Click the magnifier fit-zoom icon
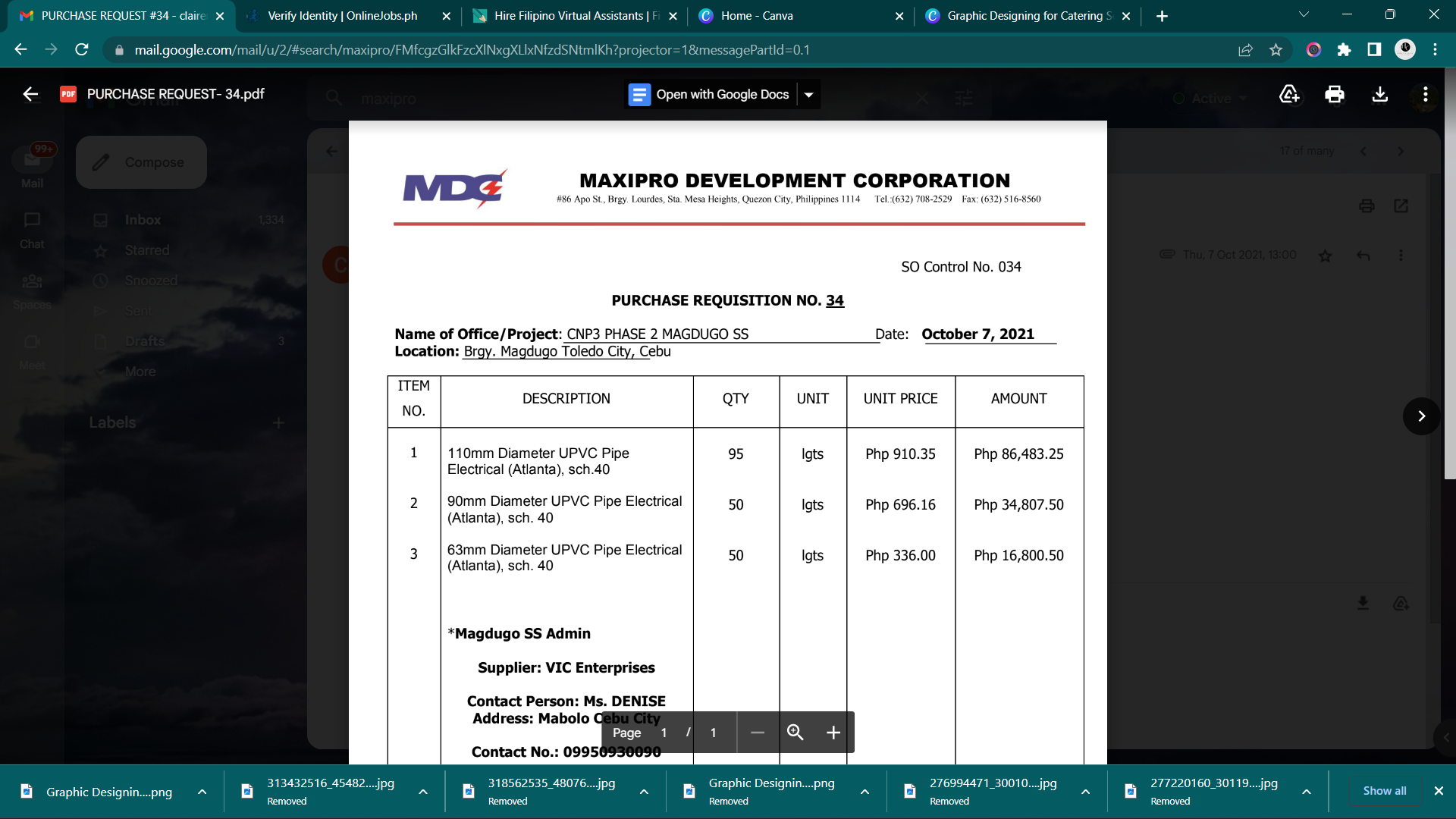Image resolution: width=1456 pixels, height=819 pixels. click(x=795, y=733)
